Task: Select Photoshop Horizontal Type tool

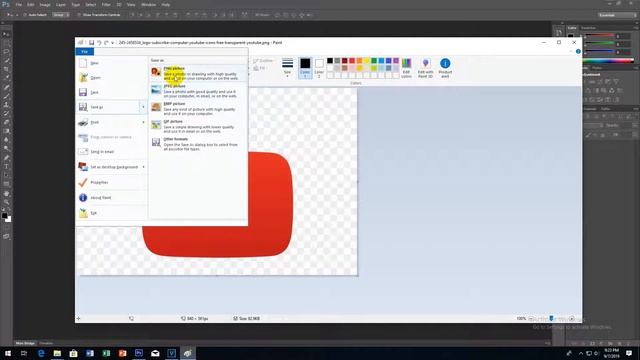Action: 6,166
